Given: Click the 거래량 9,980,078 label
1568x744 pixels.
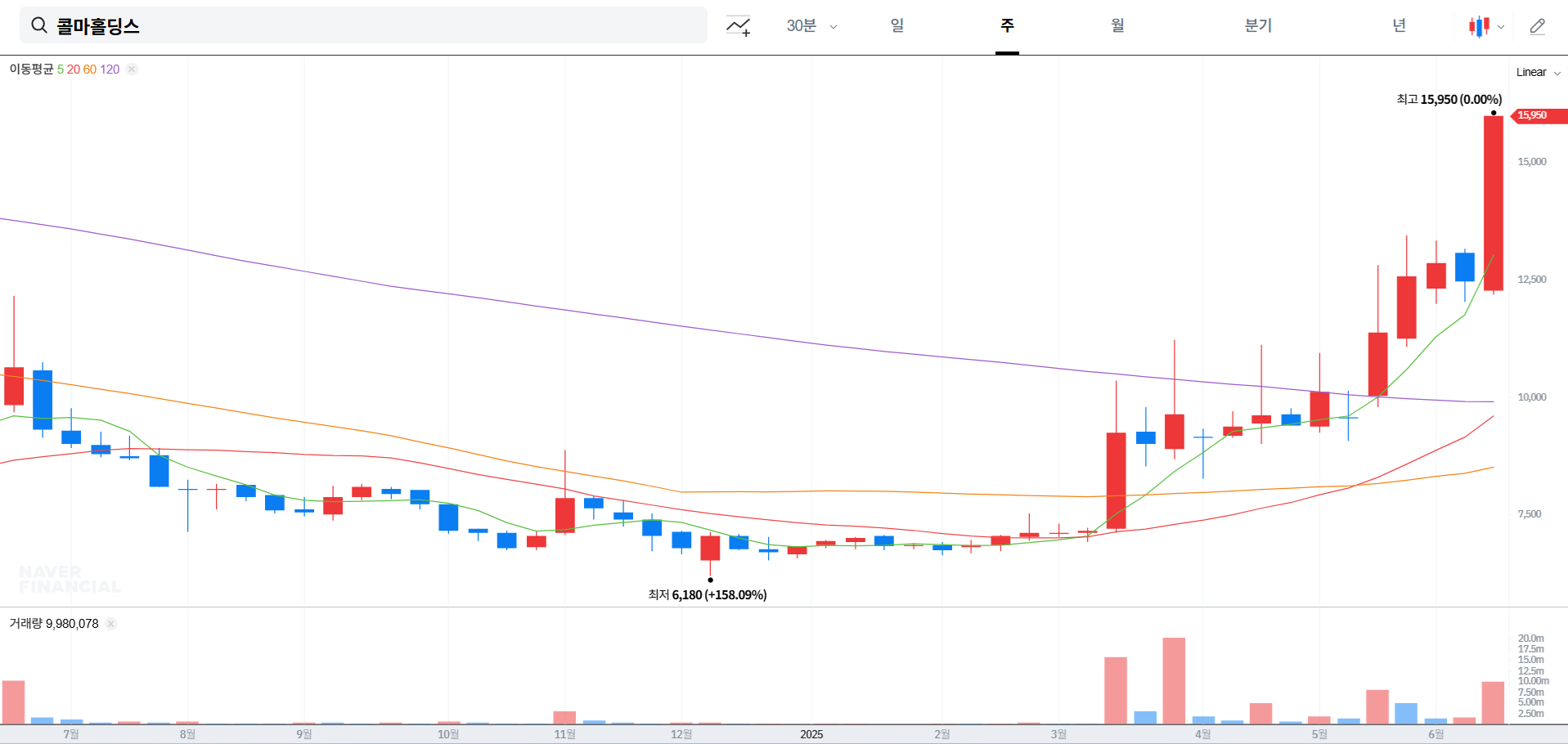Looking at the screenshot, I should pos(54,623).
